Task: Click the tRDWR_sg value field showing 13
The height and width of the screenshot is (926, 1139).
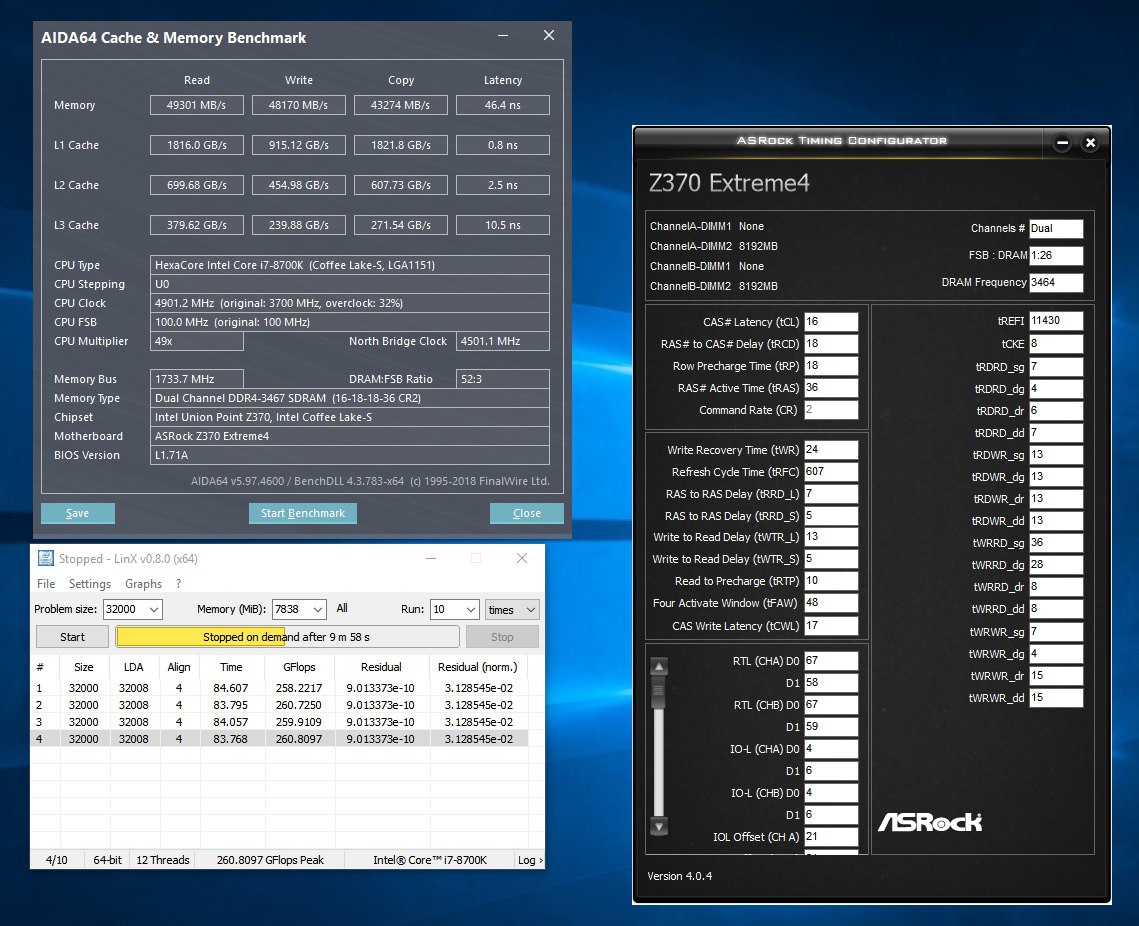Action: tap(1056, 455)
